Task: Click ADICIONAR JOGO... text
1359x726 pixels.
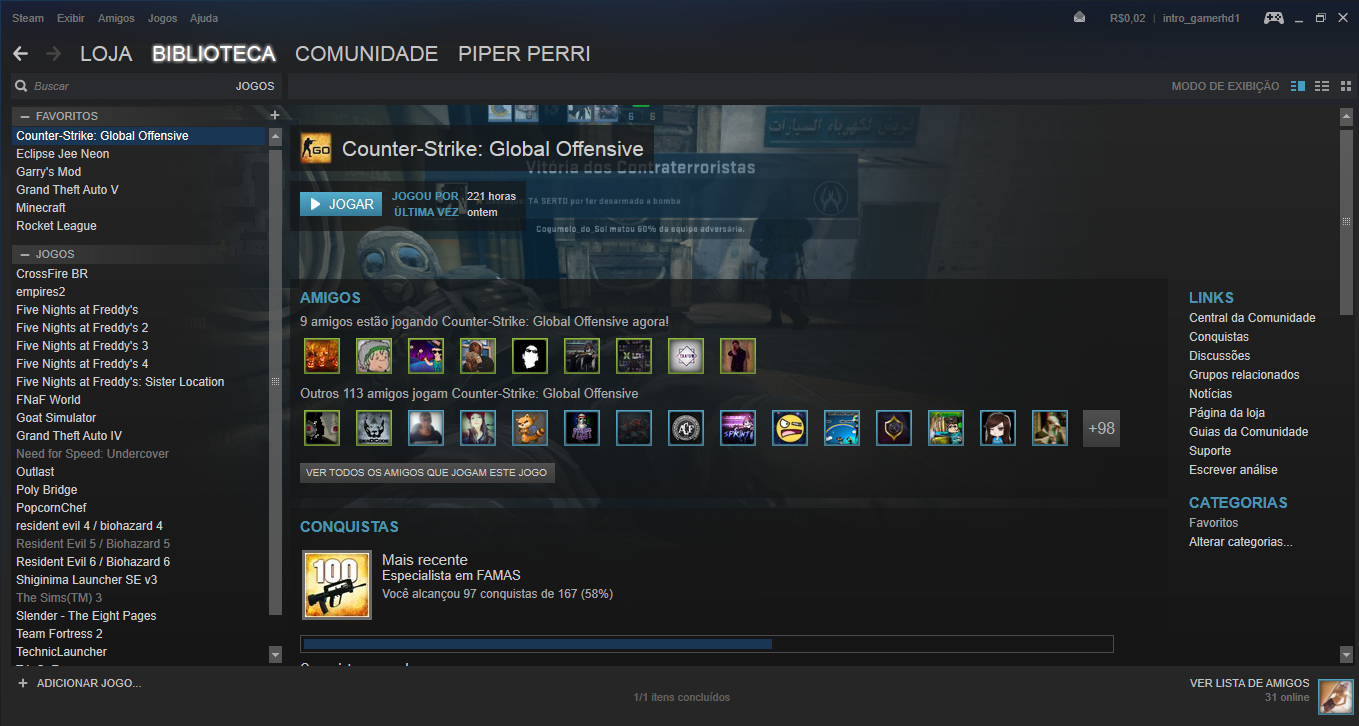Action: click(89, 683)
